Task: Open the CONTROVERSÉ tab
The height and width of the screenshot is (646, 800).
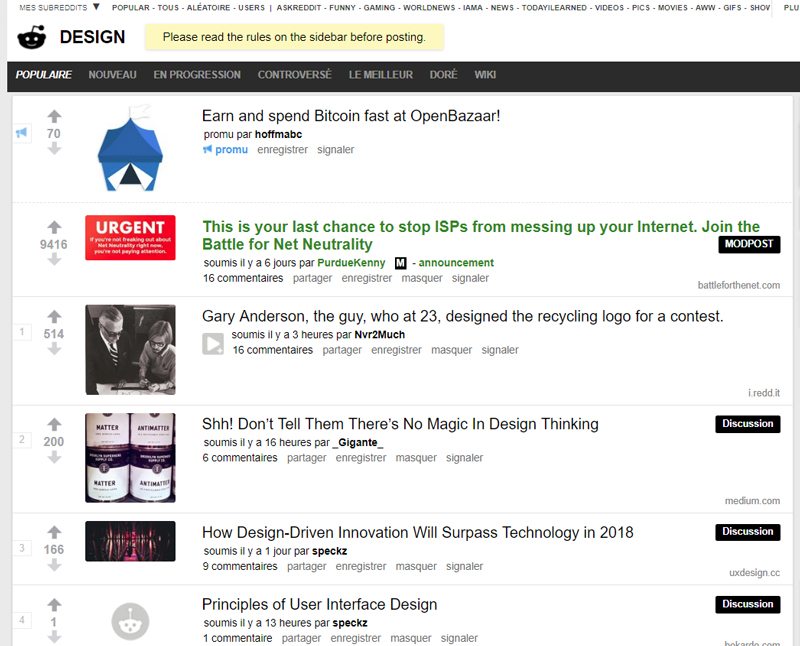Action: [x=294, y=75]
